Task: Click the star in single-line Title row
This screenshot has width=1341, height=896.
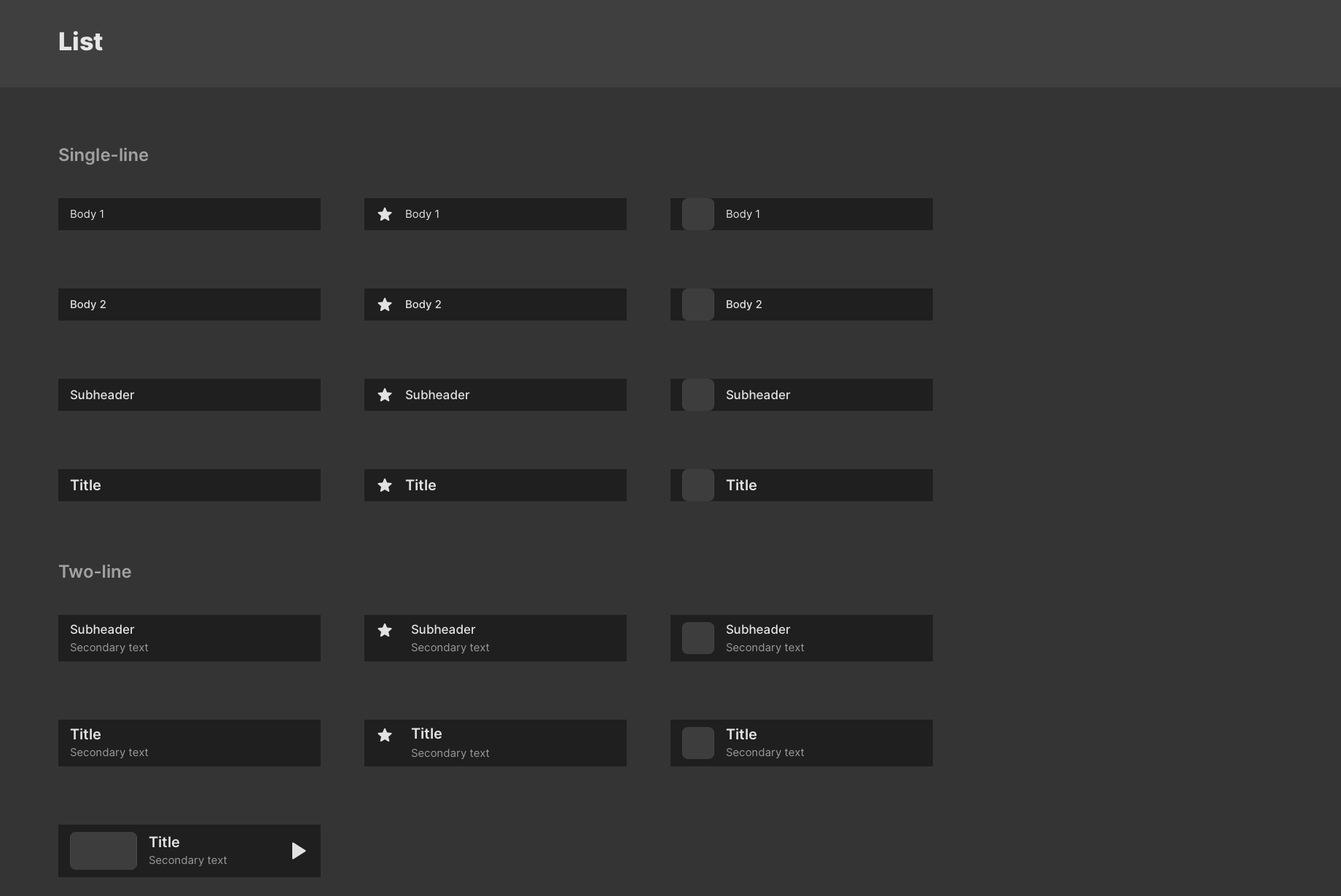Action: coord(385,485)
